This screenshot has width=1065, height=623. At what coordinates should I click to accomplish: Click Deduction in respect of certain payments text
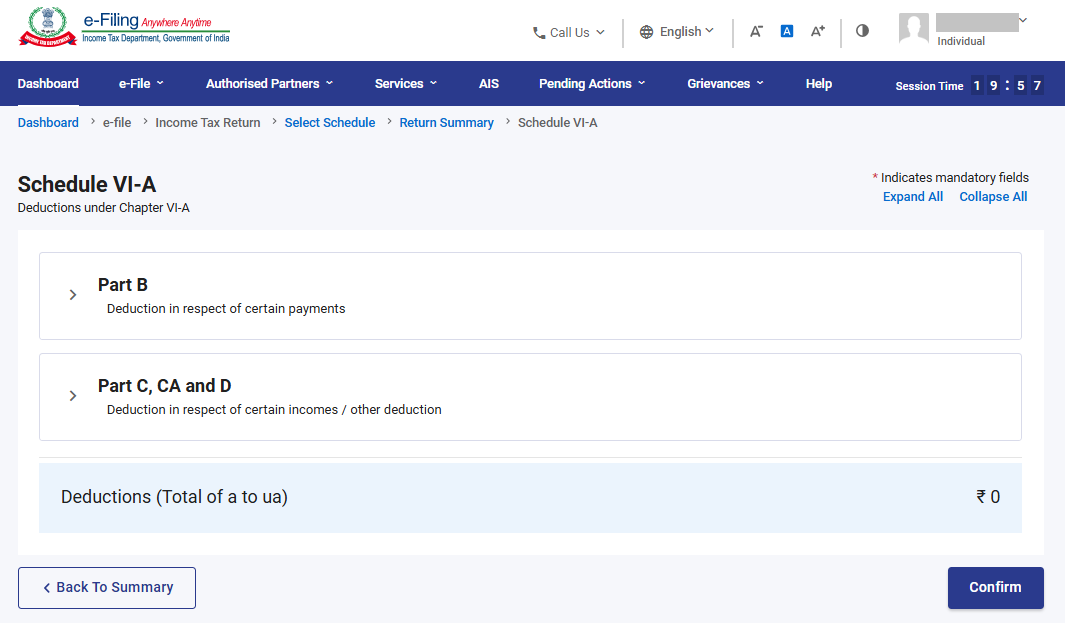tap(226, 308)
